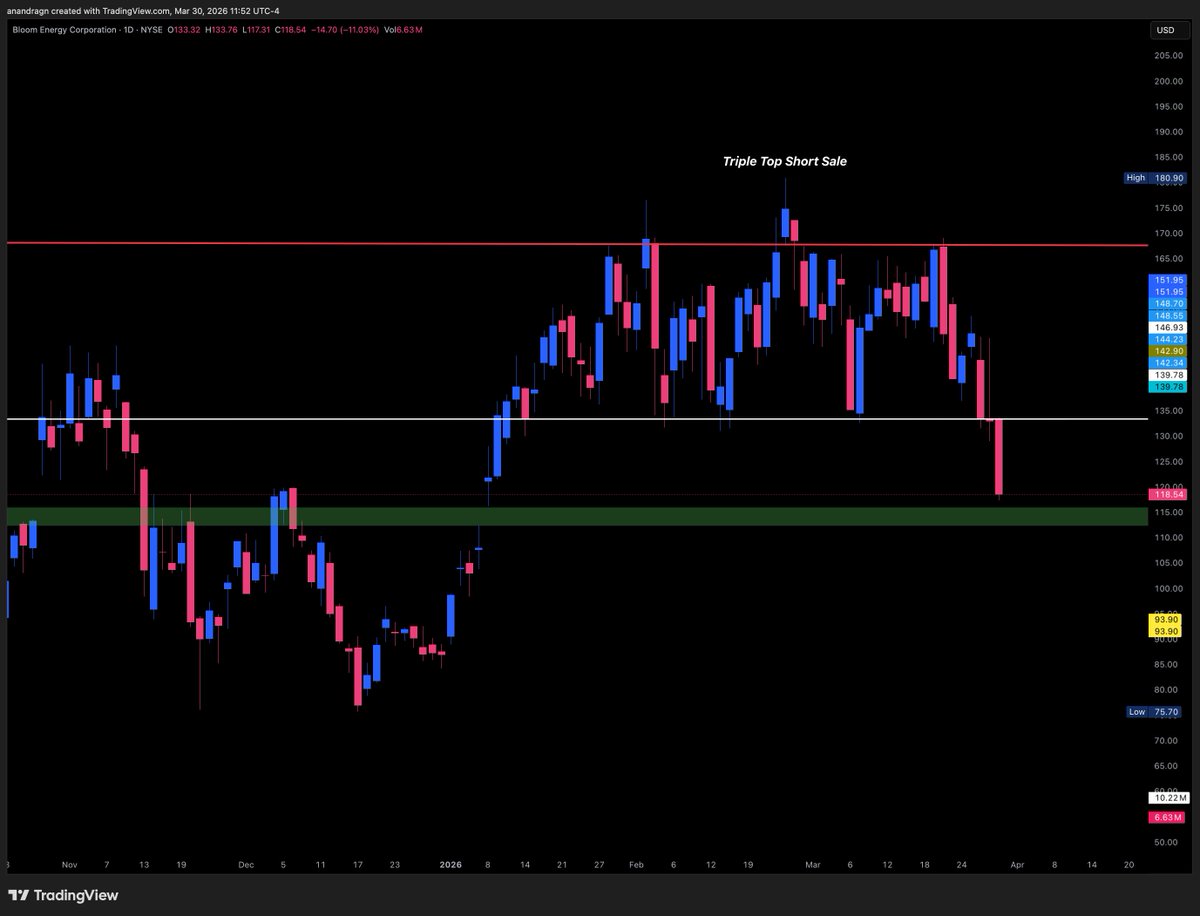Click the Bloom Energy Corporation symbol title
1200x916 pixels.
65,30
